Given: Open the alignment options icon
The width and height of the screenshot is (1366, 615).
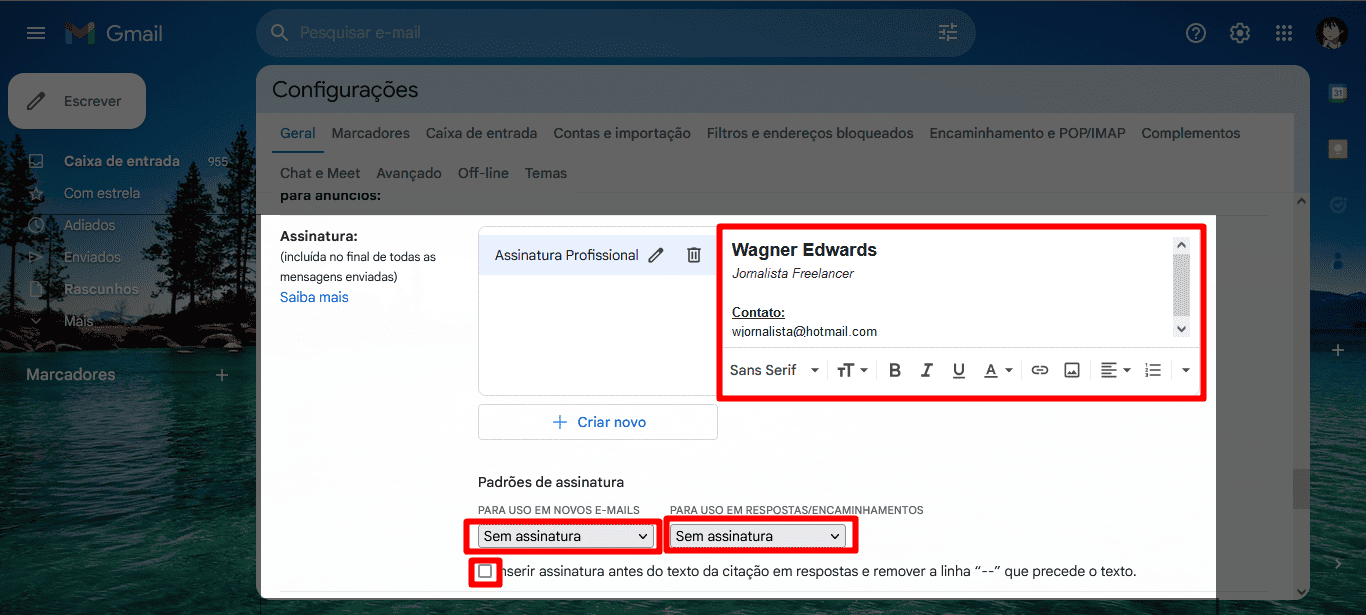Looking at the screenshot, I should tap(1112, 369).
